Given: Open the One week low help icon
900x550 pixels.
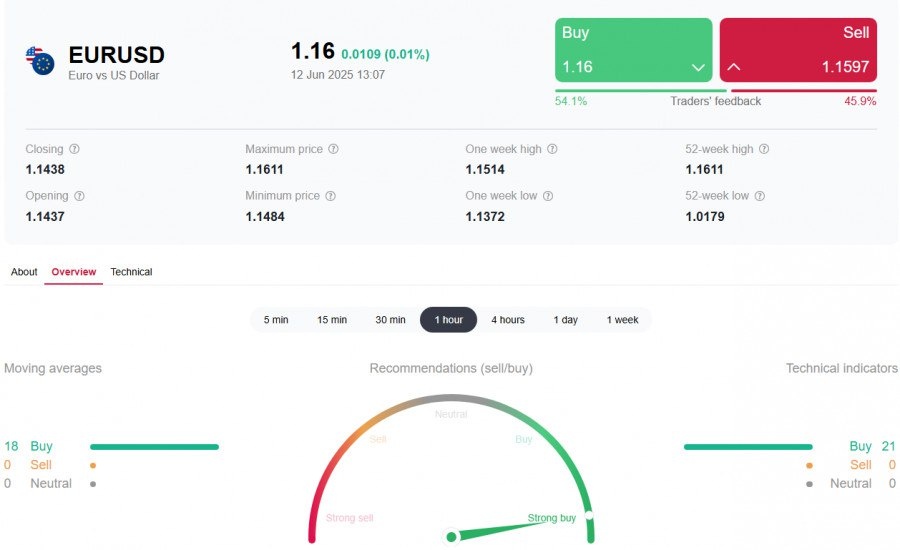Looking at the screenshot, I should coord(548,196).
